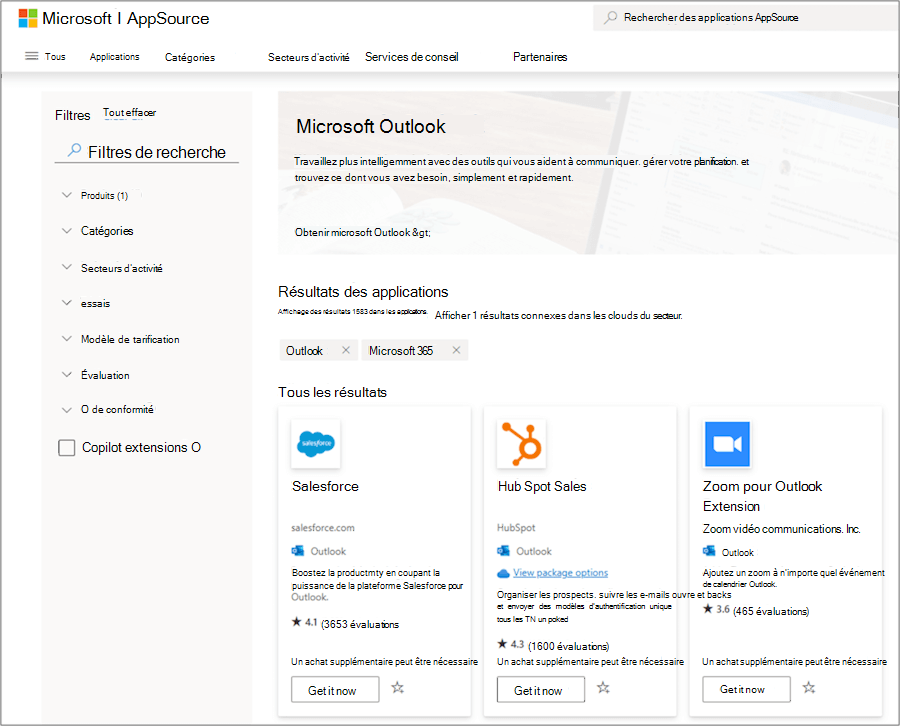Click the Zoom rating star 3.6
The image size is (900, 726).
(x=708, y=609)
